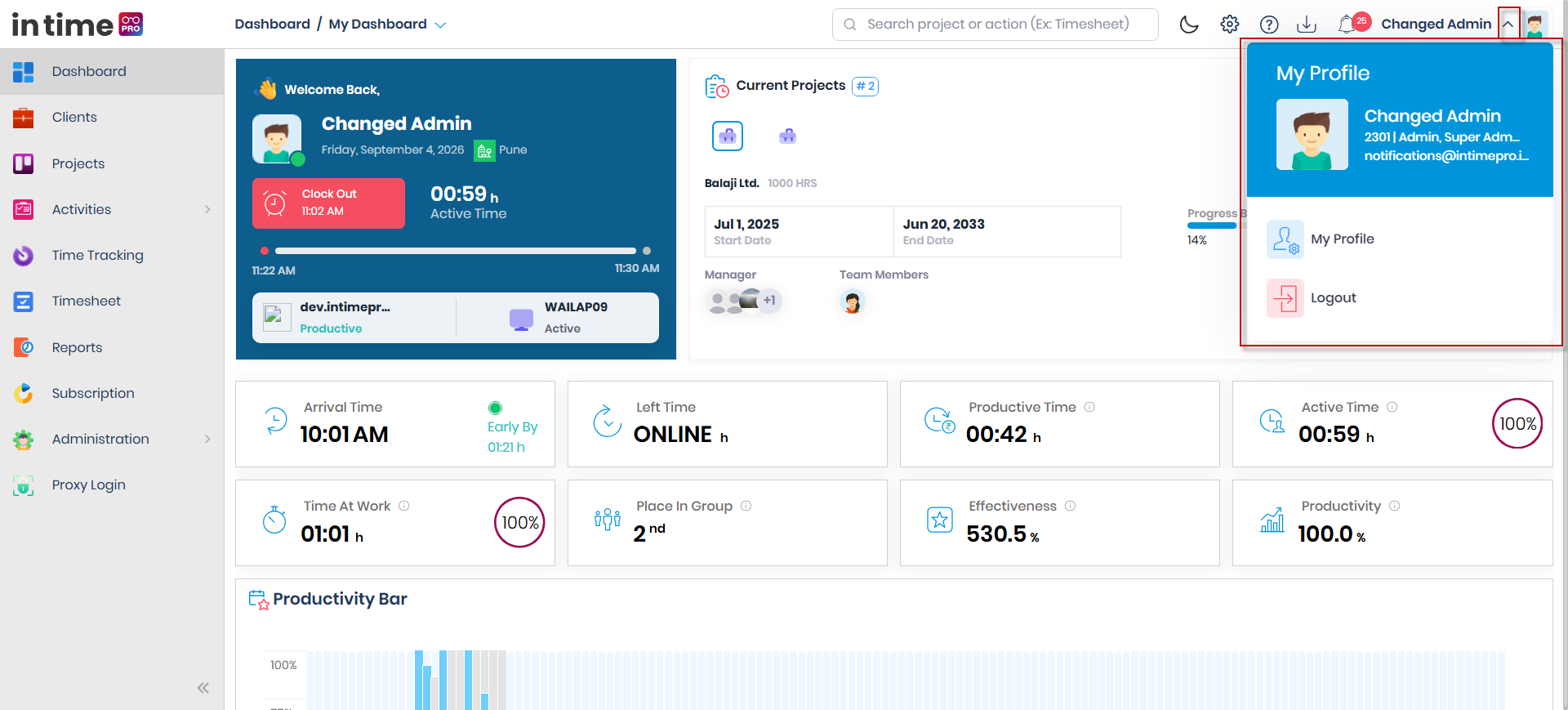The image size is (1568, 710).
Task: Click the Timesheet sidebar icon
Action: coord(24,301)
